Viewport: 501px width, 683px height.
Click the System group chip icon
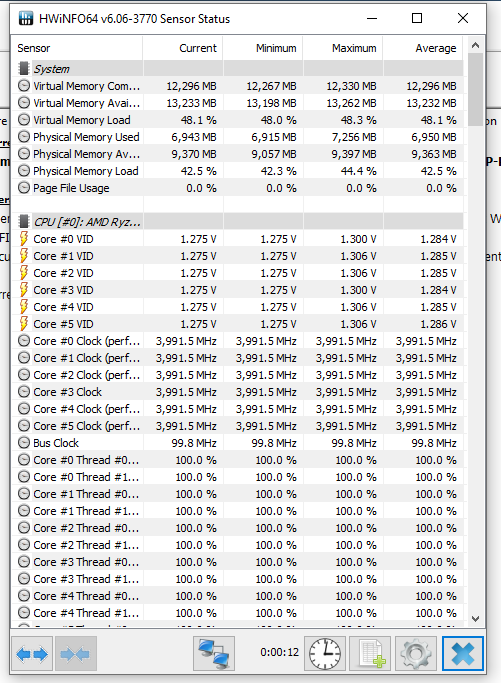[24, 69]
